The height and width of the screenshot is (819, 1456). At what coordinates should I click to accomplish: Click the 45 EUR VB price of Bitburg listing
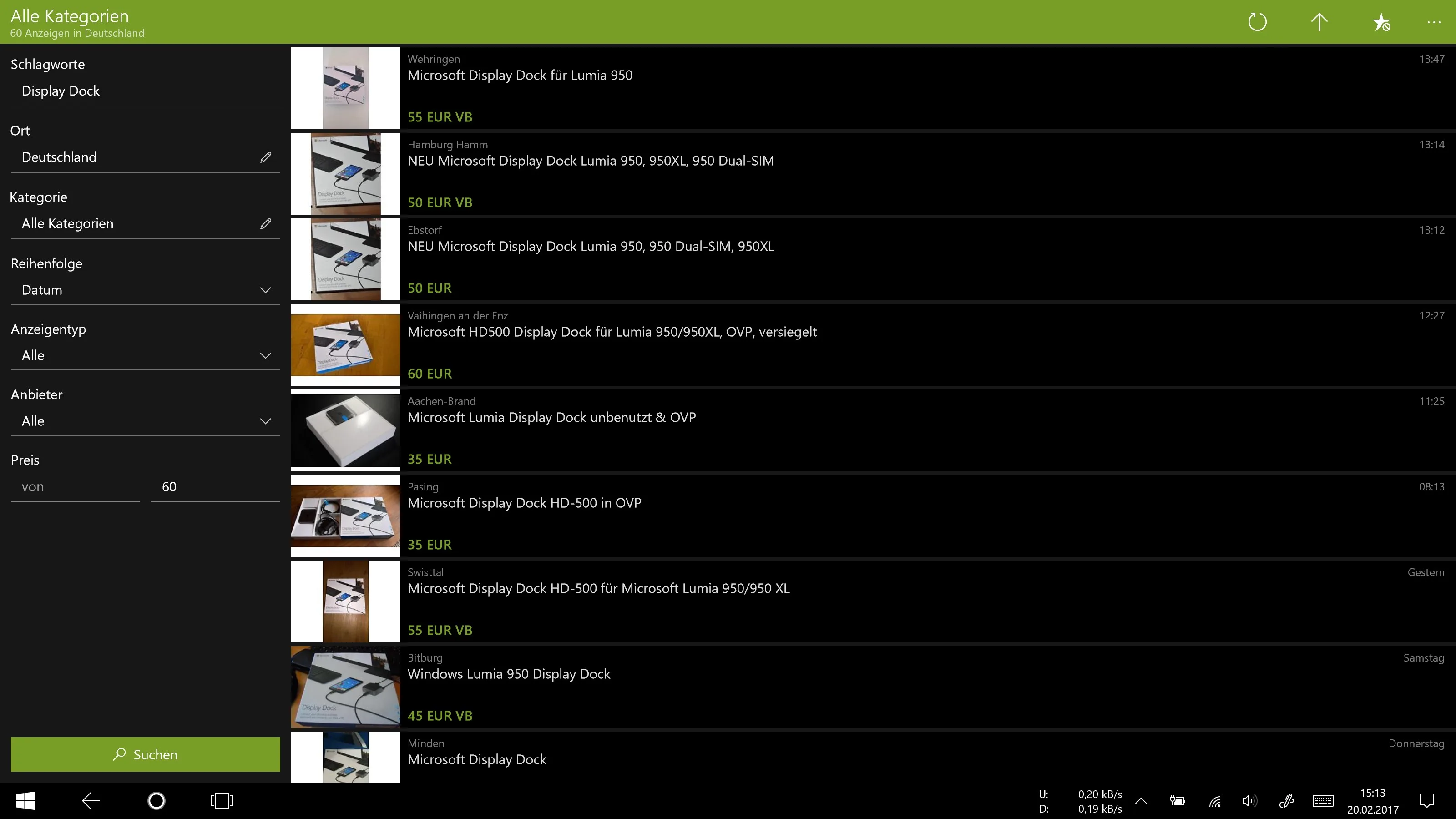point(440,716)
